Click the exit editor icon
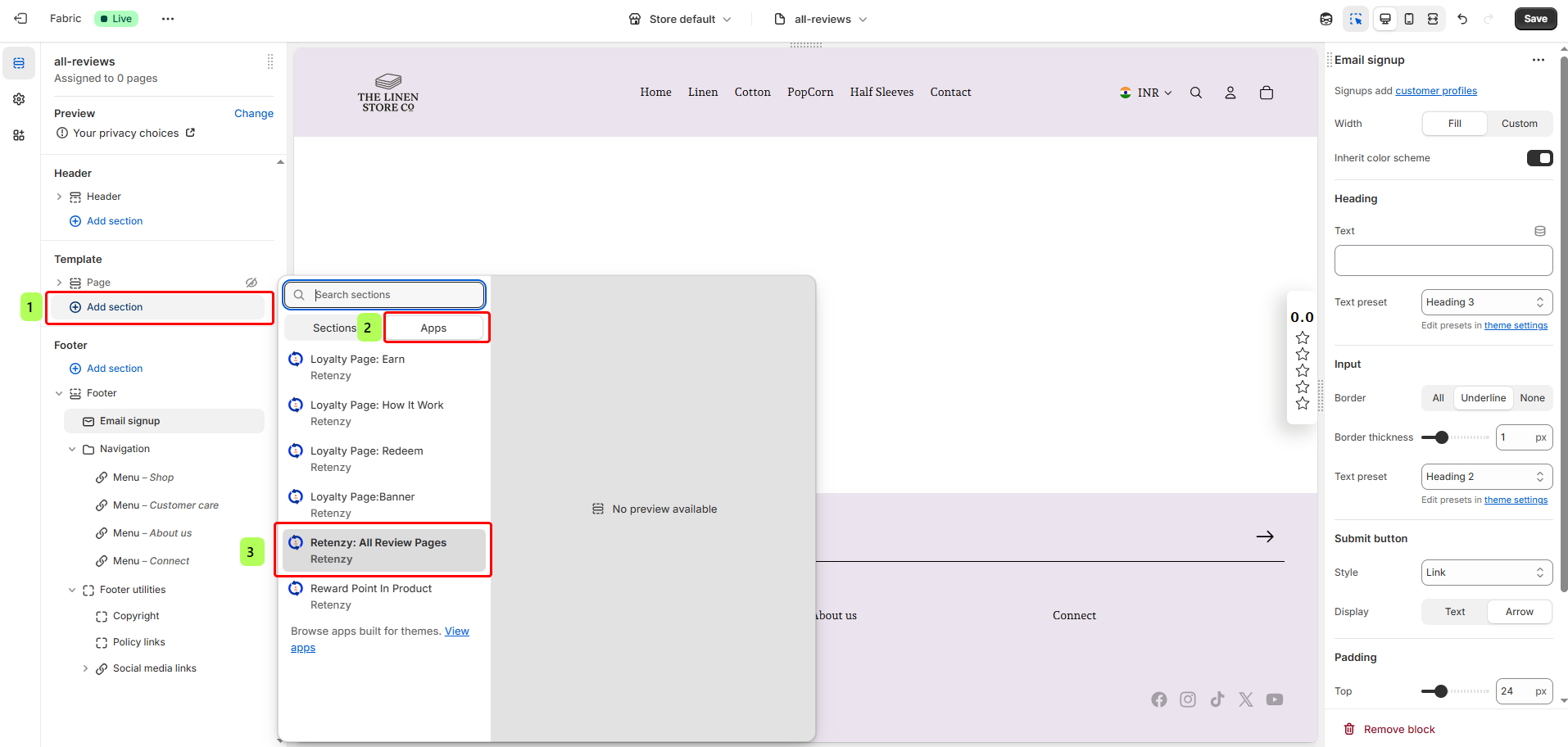The image size is (1568, 747). pyautogui.click(x=20, y=19)
